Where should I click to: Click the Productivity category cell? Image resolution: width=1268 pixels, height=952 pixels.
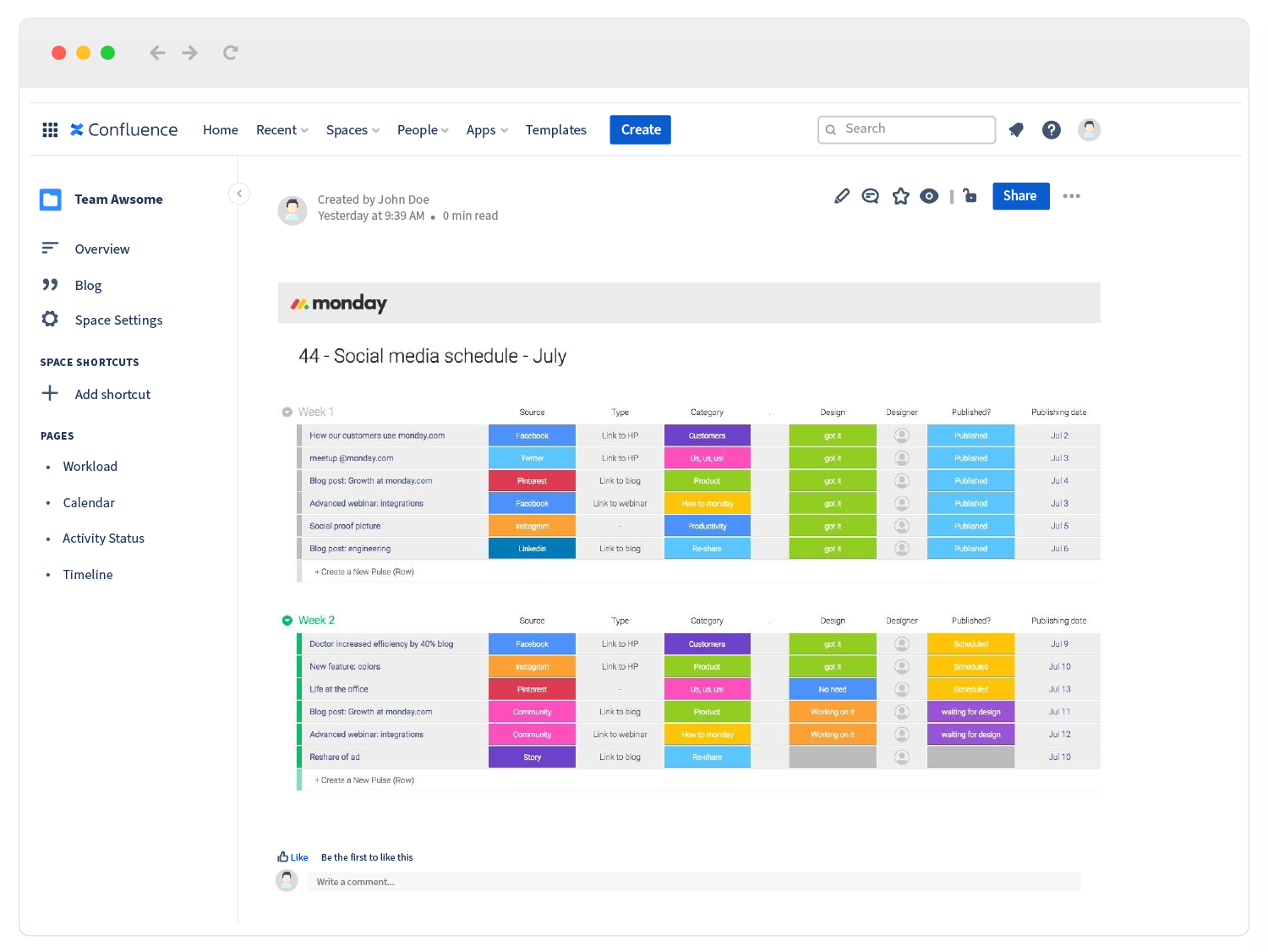point(707,526)
